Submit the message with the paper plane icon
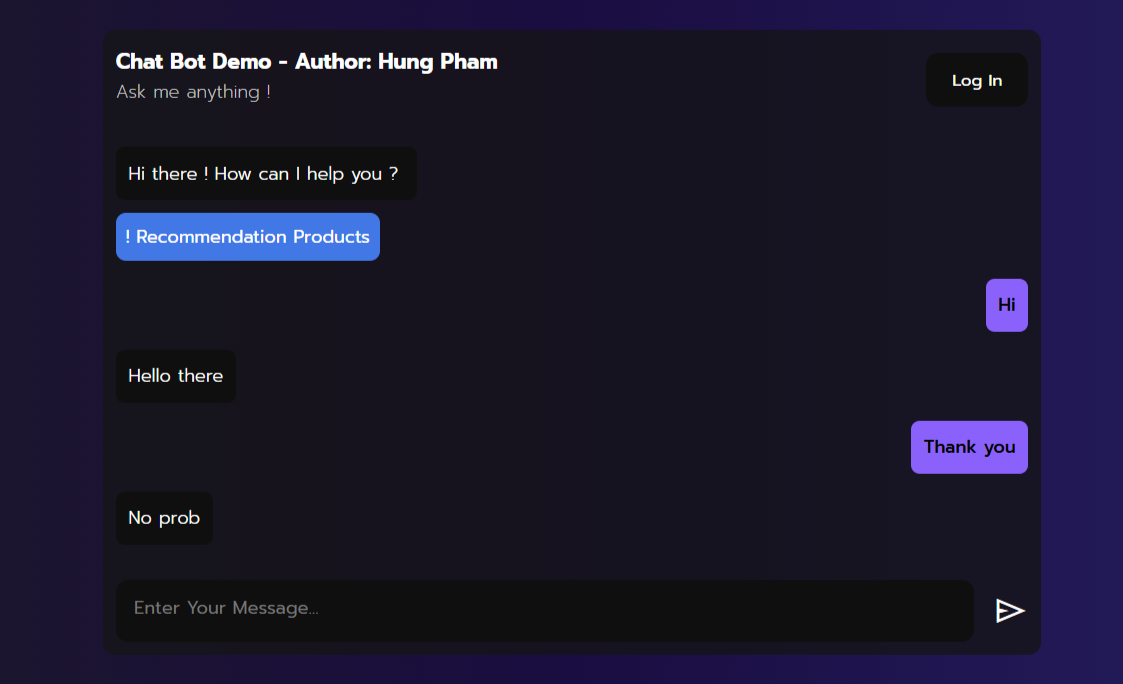1123x684 pixels. point(1010,611)
